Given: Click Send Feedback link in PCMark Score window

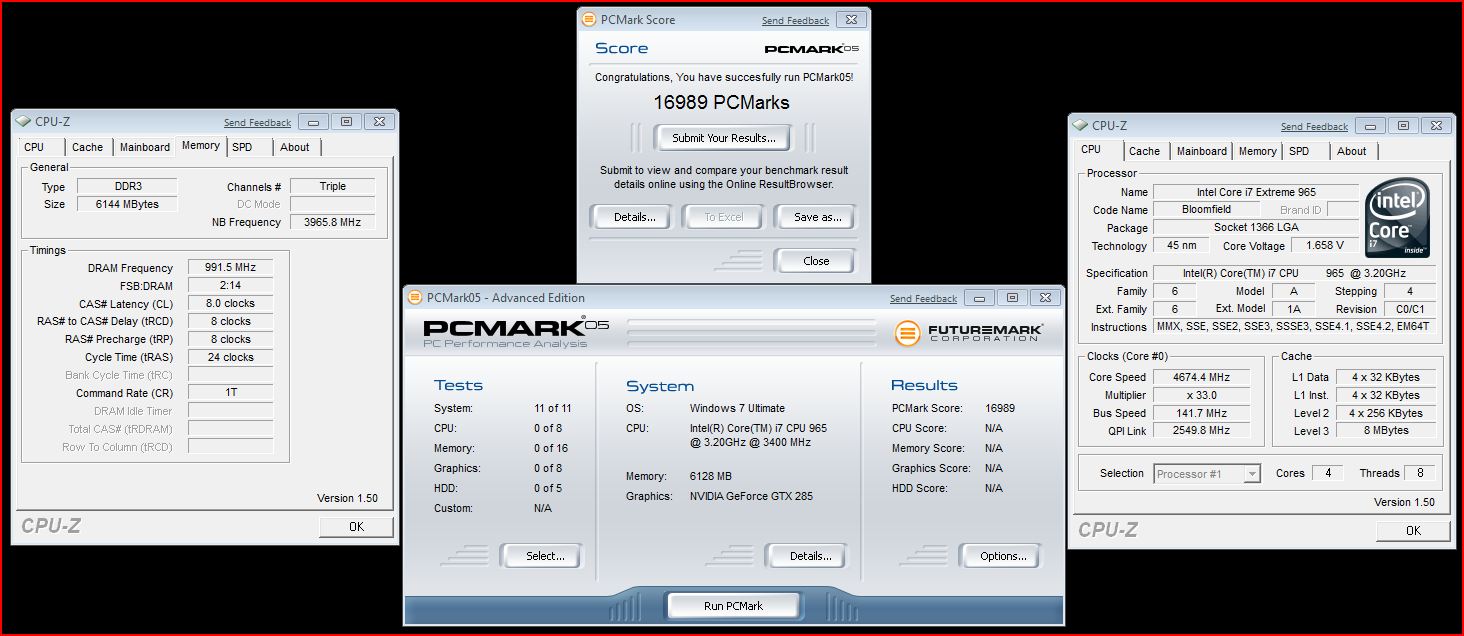Looking at the screenshot, I should pos(795,20).
